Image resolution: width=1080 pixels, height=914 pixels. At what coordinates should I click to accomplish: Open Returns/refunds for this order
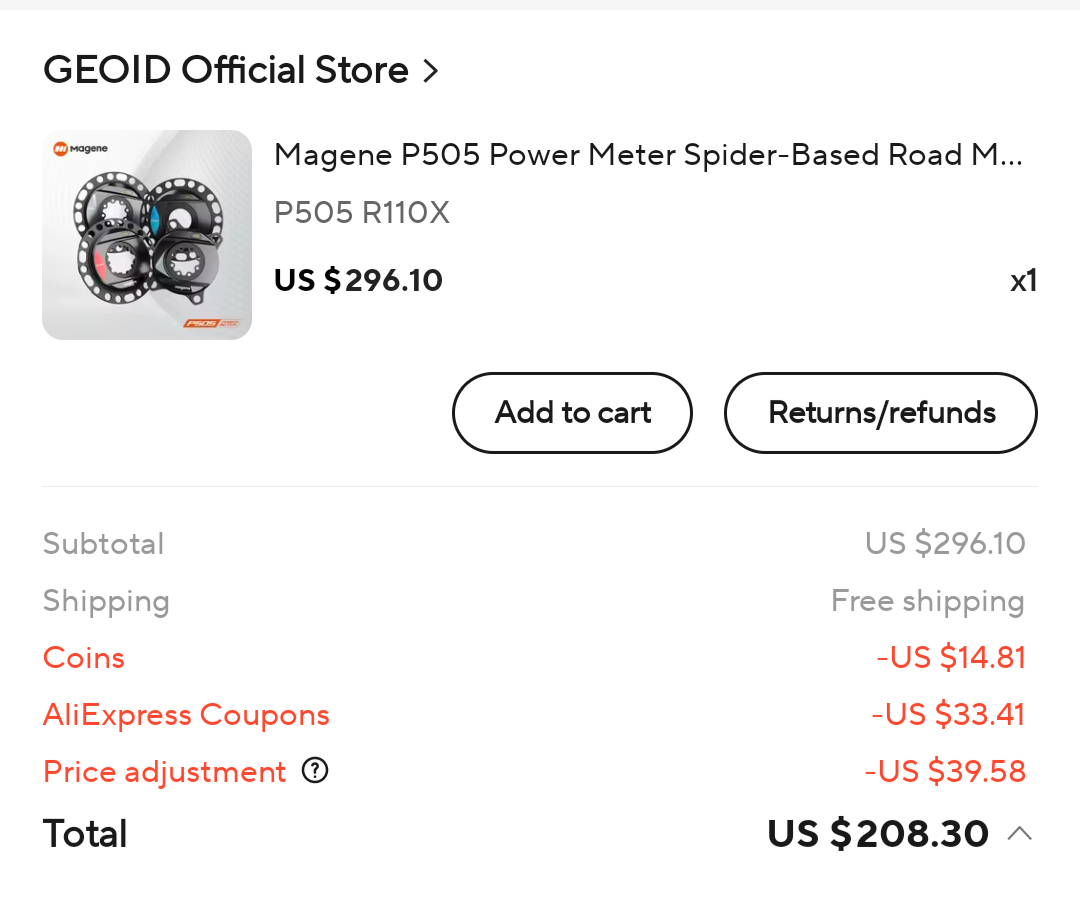881,413
